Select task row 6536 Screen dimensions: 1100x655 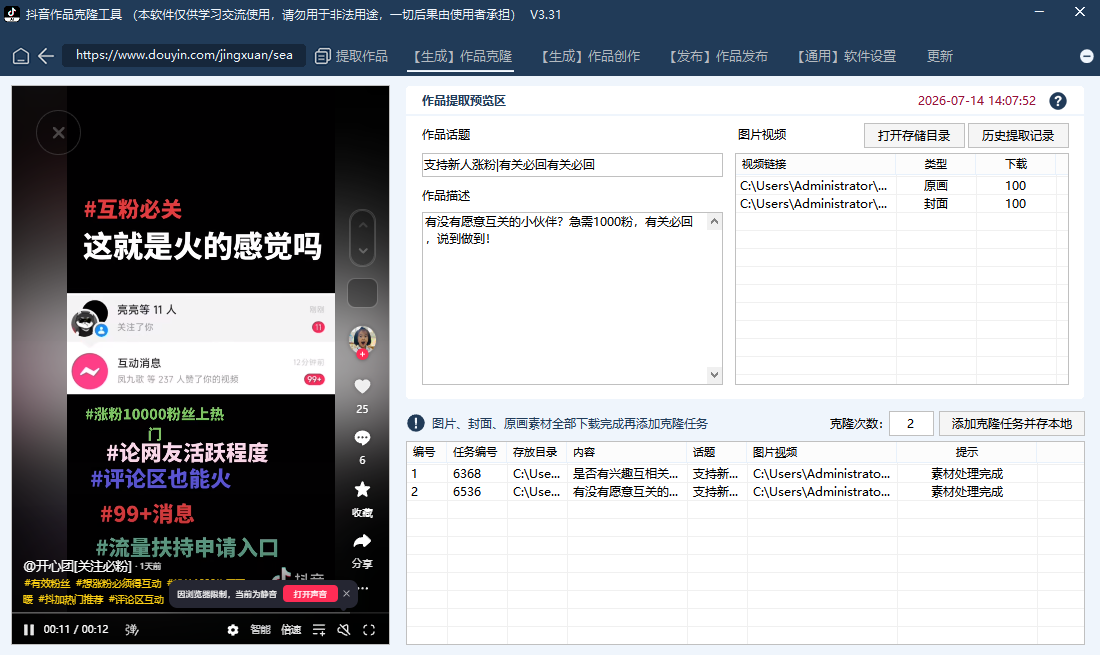point(745,492)
